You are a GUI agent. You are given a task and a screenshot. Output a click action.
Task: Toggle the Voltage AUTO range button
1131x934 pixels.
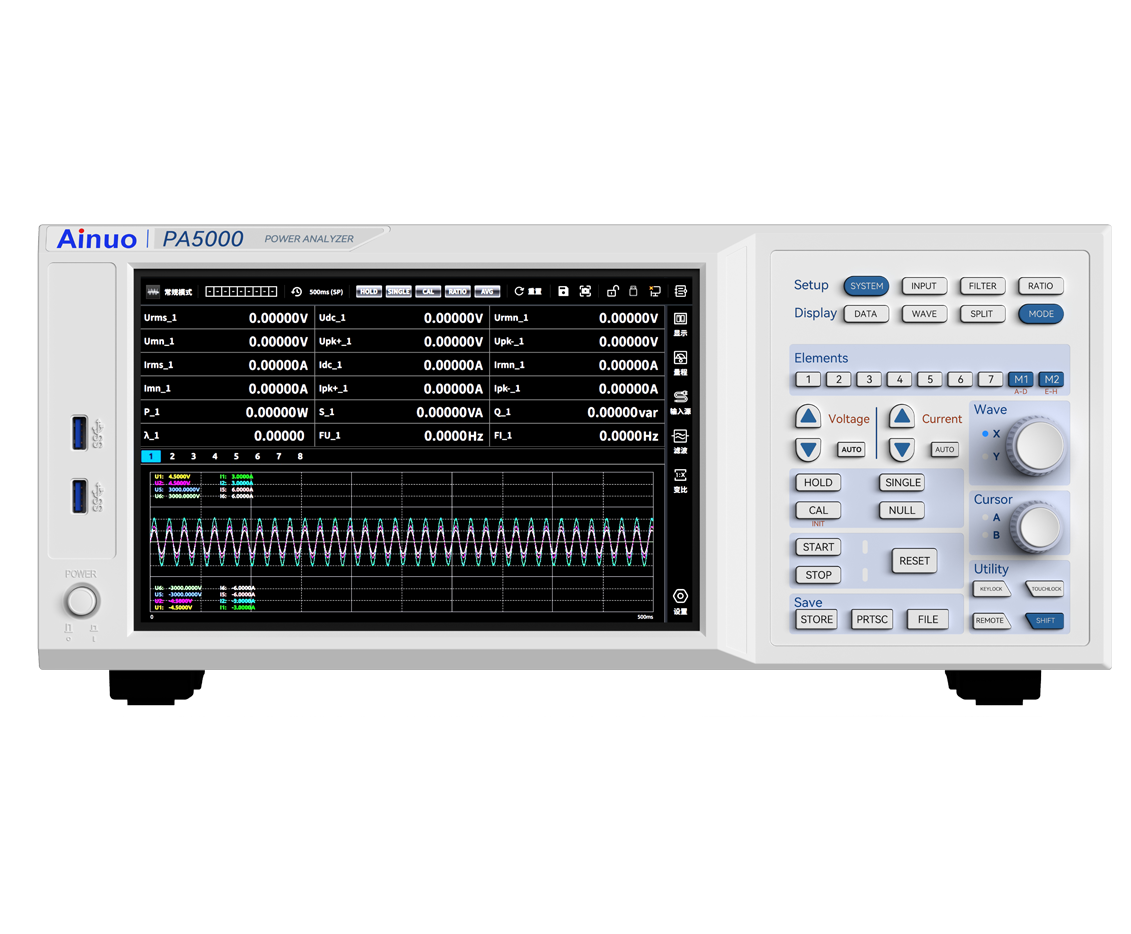pyautogui.click(x=851, y=449)
